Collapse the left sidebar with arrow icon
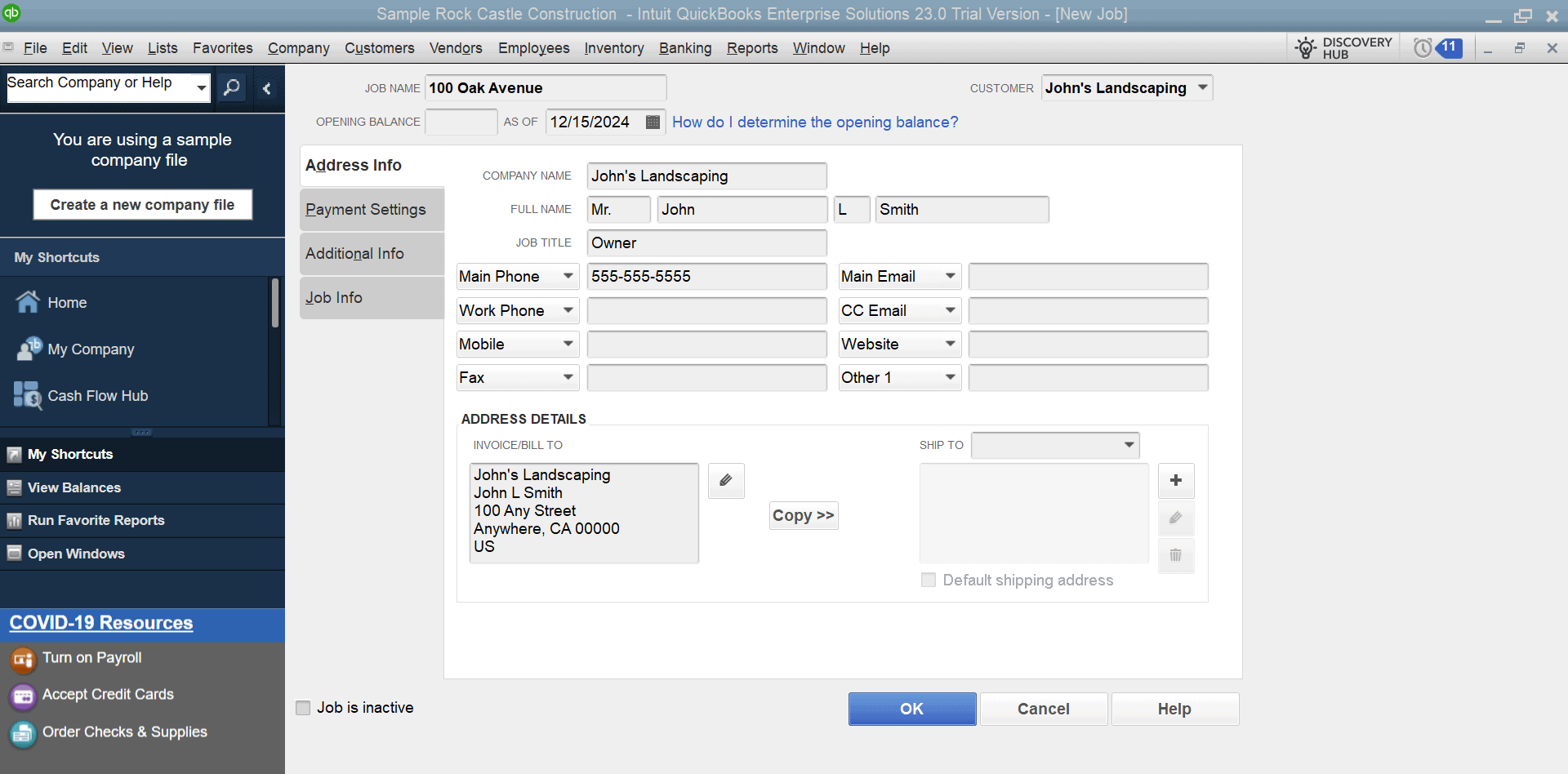1568x774 pixels. pos(266,88)
